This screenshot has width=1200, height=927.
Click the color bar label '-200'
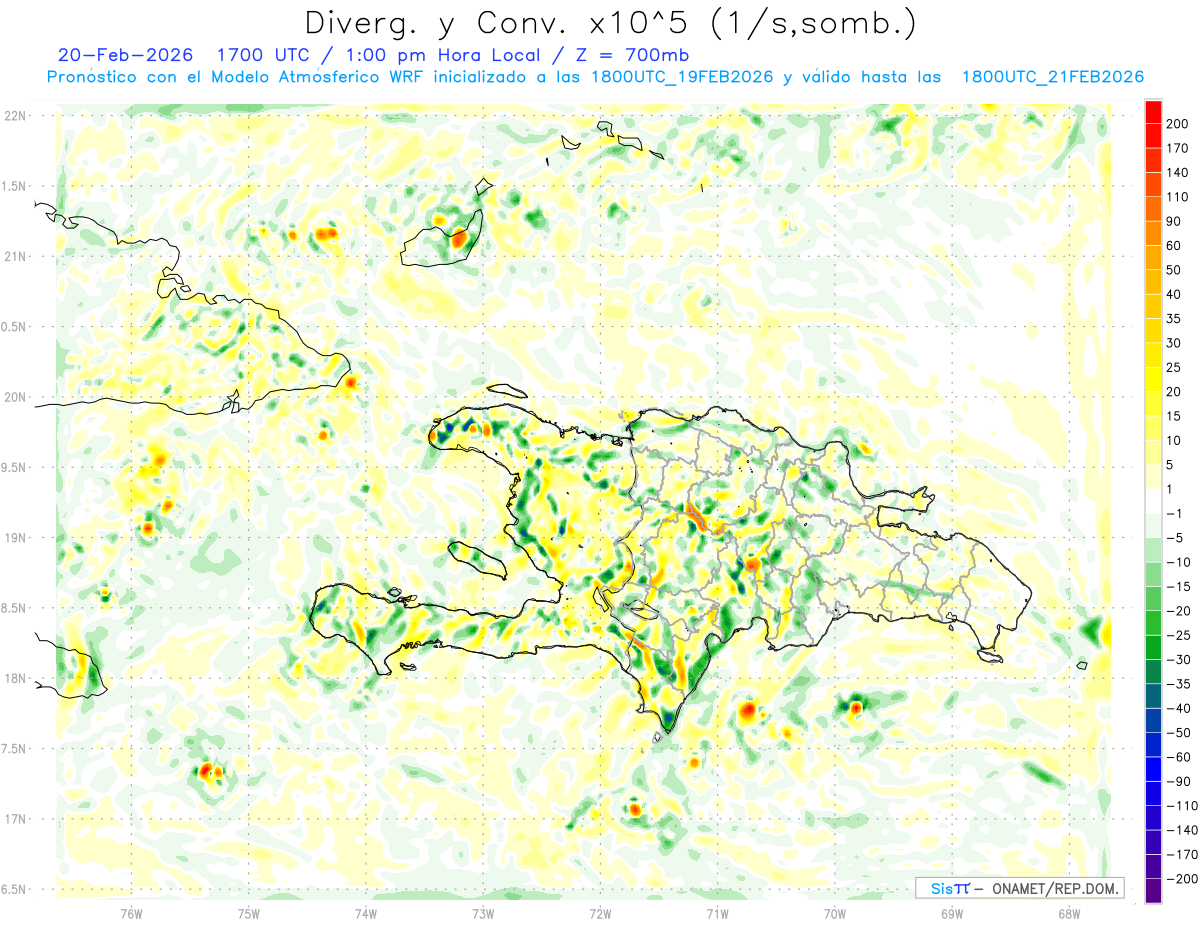pyautogui.click(x=1181, y=879)
